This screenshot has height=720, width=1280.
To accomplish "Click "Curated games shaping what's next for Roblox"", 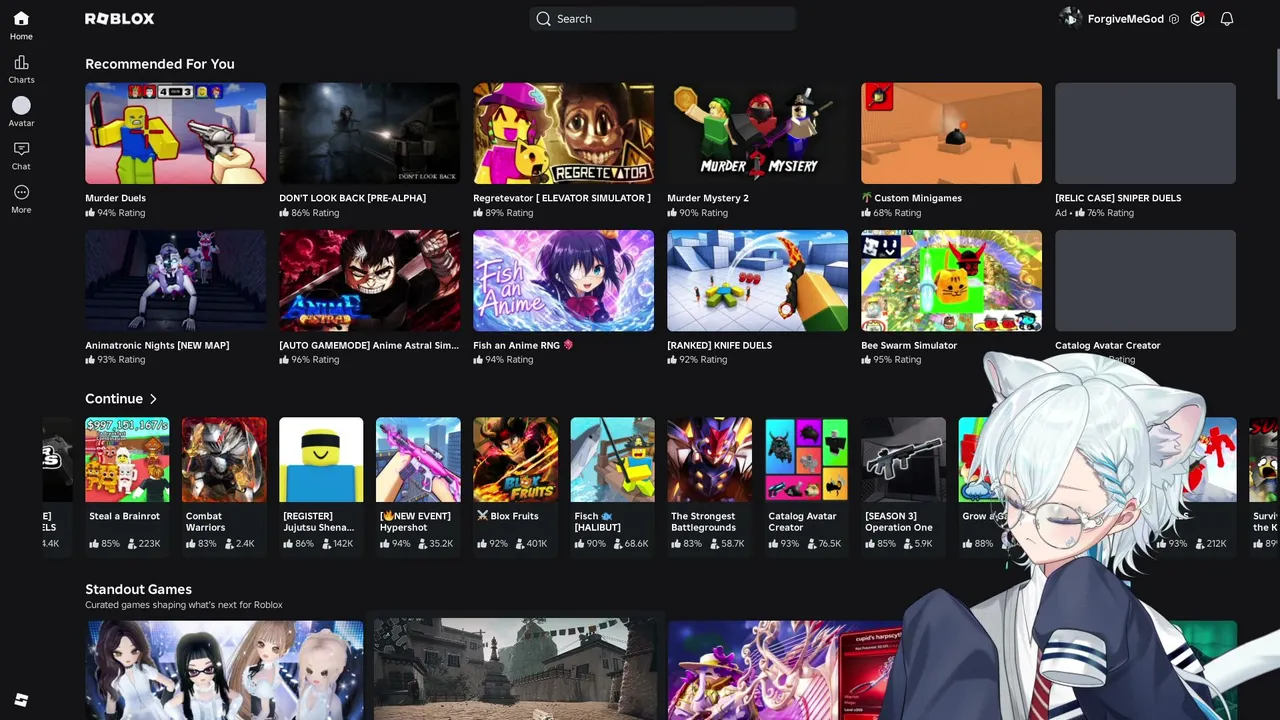I will click(184, 605).
